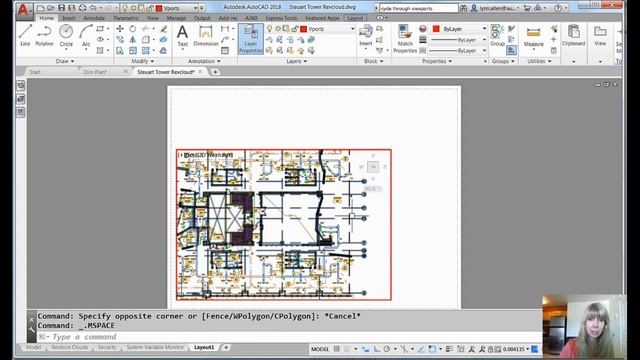This screenshot has width=640, height=360.
Task: Click the AutoCAD application menu button
Action: pos(23,10)
